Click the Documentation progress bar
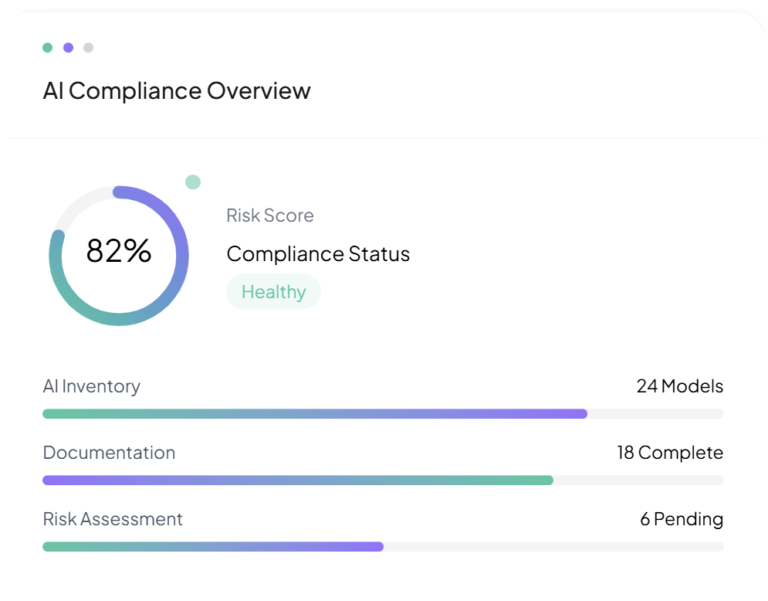The width and height of the screenshot is (768, 601). [x=298, y=480]
